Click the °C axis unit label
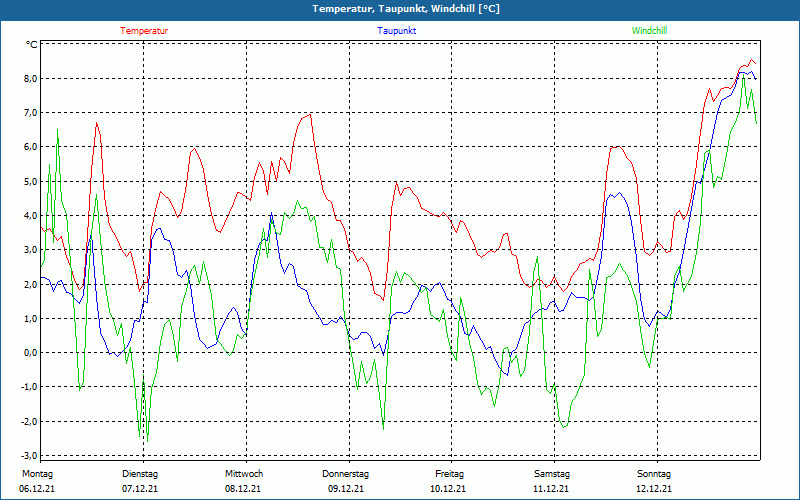 32,45
